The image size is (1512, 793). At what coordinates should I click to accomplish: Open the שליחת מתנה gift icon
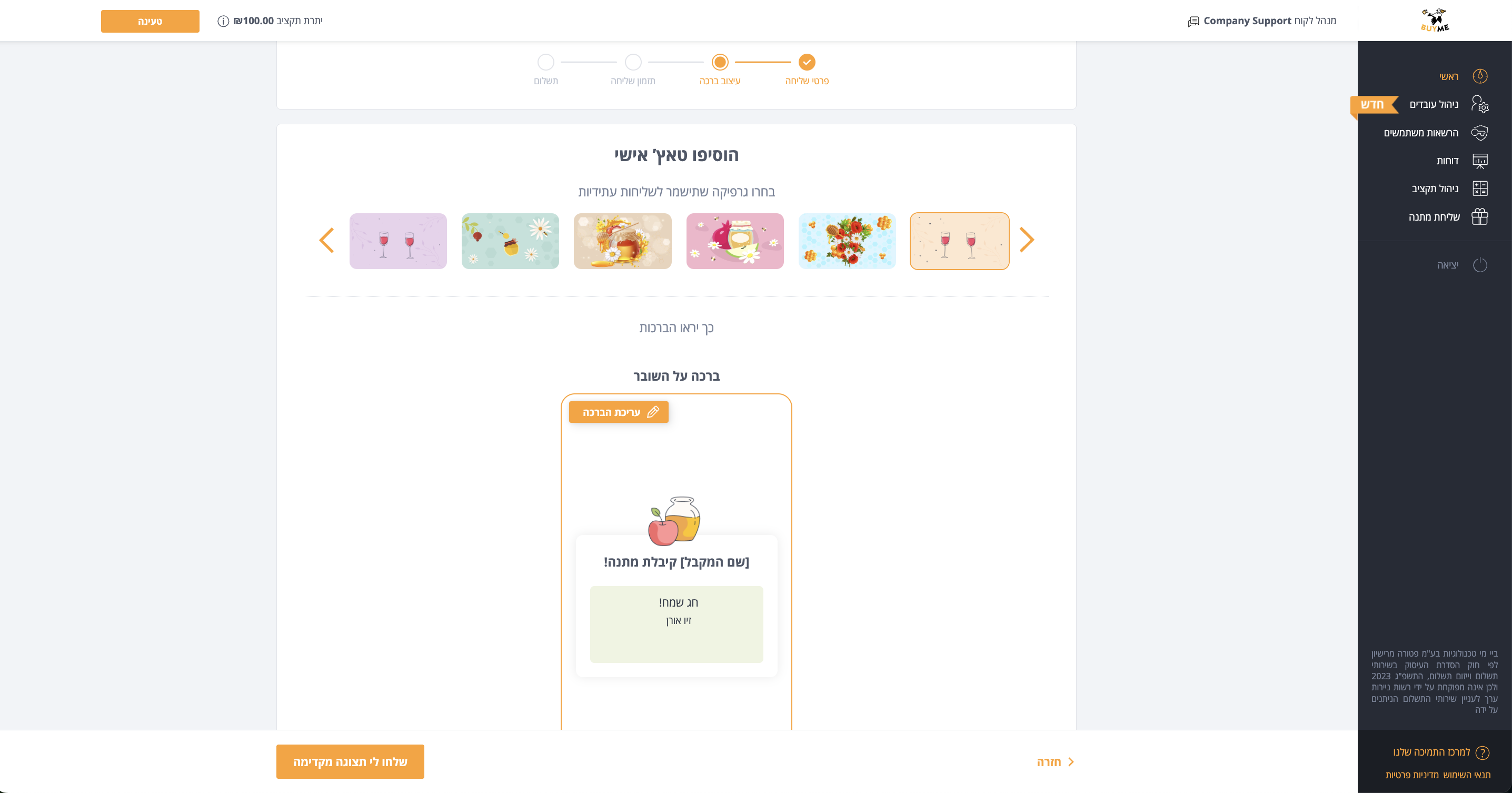1480,216
